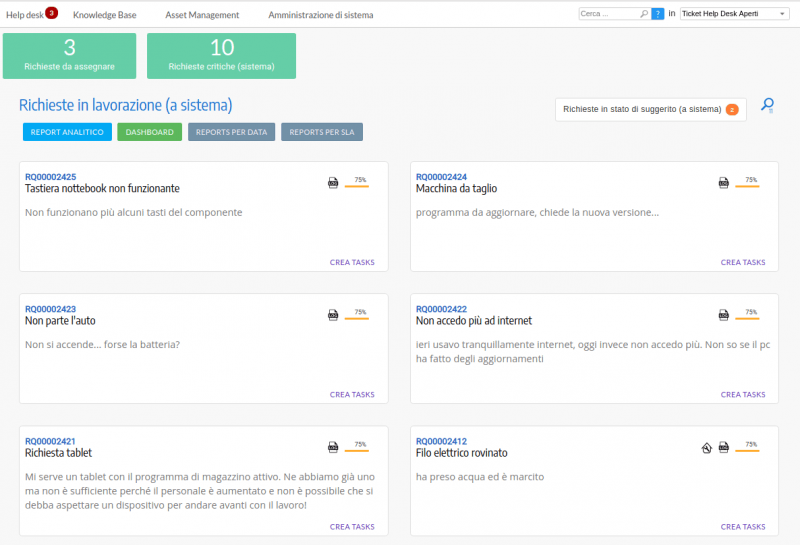Click title 'Non accedo più ad internet'
Screen dimensions: 800x545
pos(473,321)
